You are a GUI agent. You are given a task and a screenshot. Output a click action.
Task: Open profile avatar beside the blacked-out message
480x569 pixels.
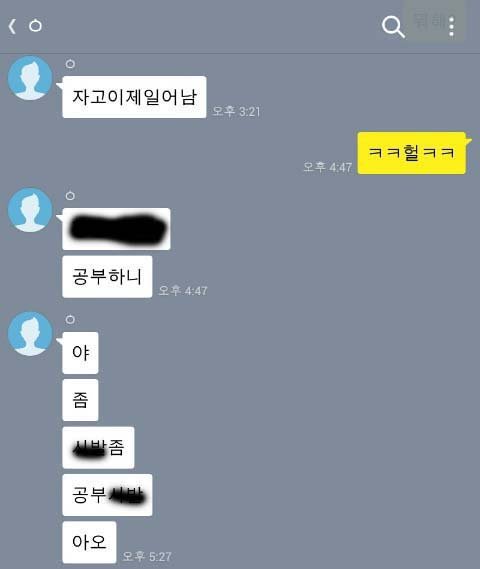point(30,210)
